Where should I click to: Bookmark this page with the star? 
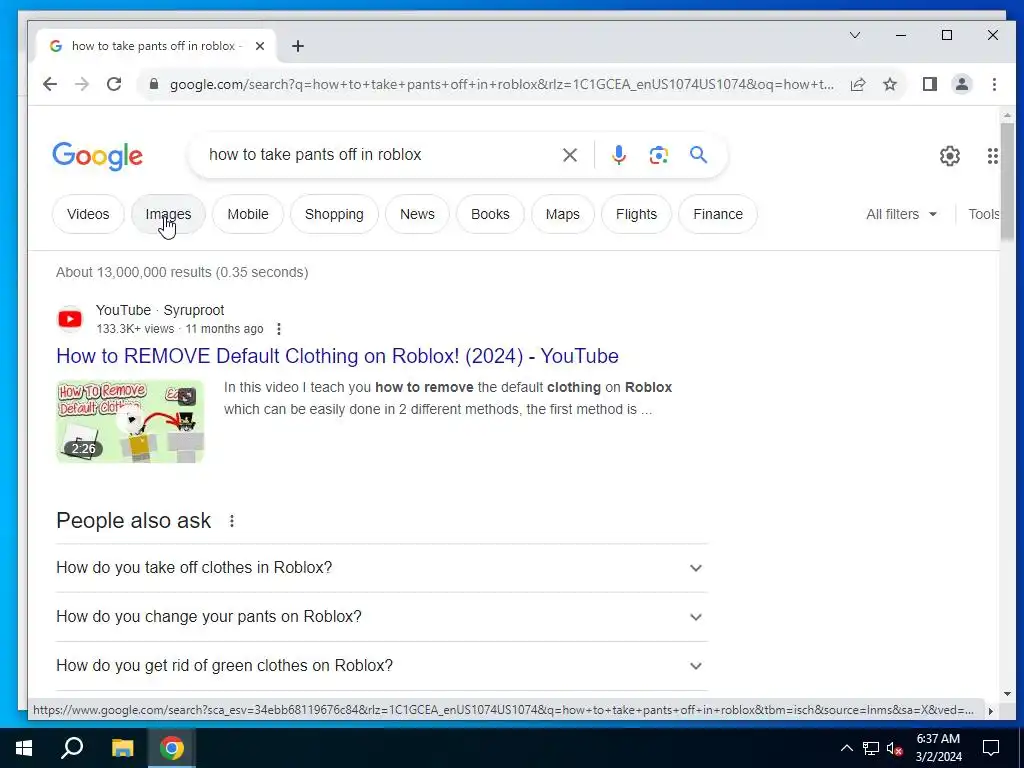889,84
